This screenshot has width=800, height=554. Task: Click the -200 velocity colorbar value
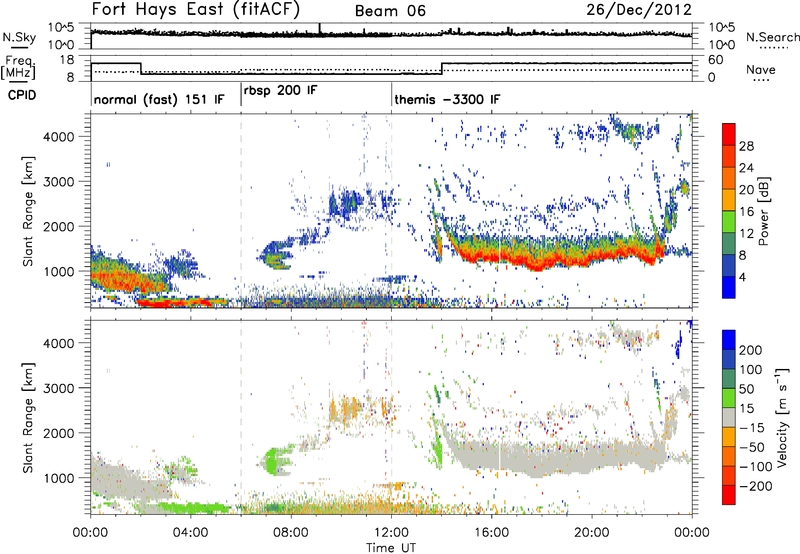coord(754,487)
